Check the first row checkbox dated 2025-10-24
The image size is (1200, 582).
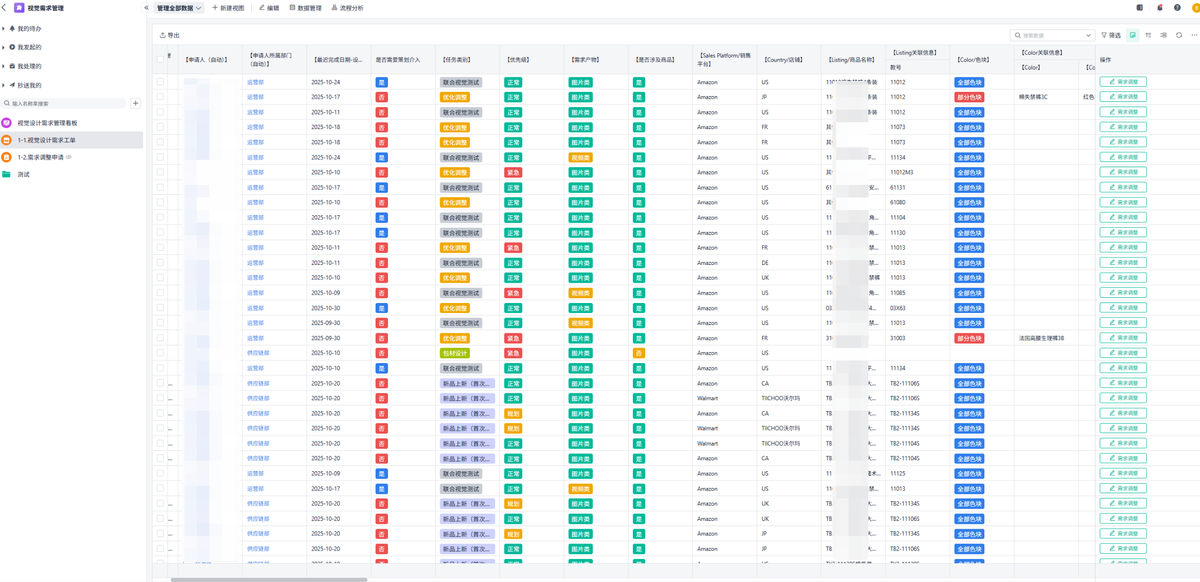pyautogui.click(x=160, y=82)
